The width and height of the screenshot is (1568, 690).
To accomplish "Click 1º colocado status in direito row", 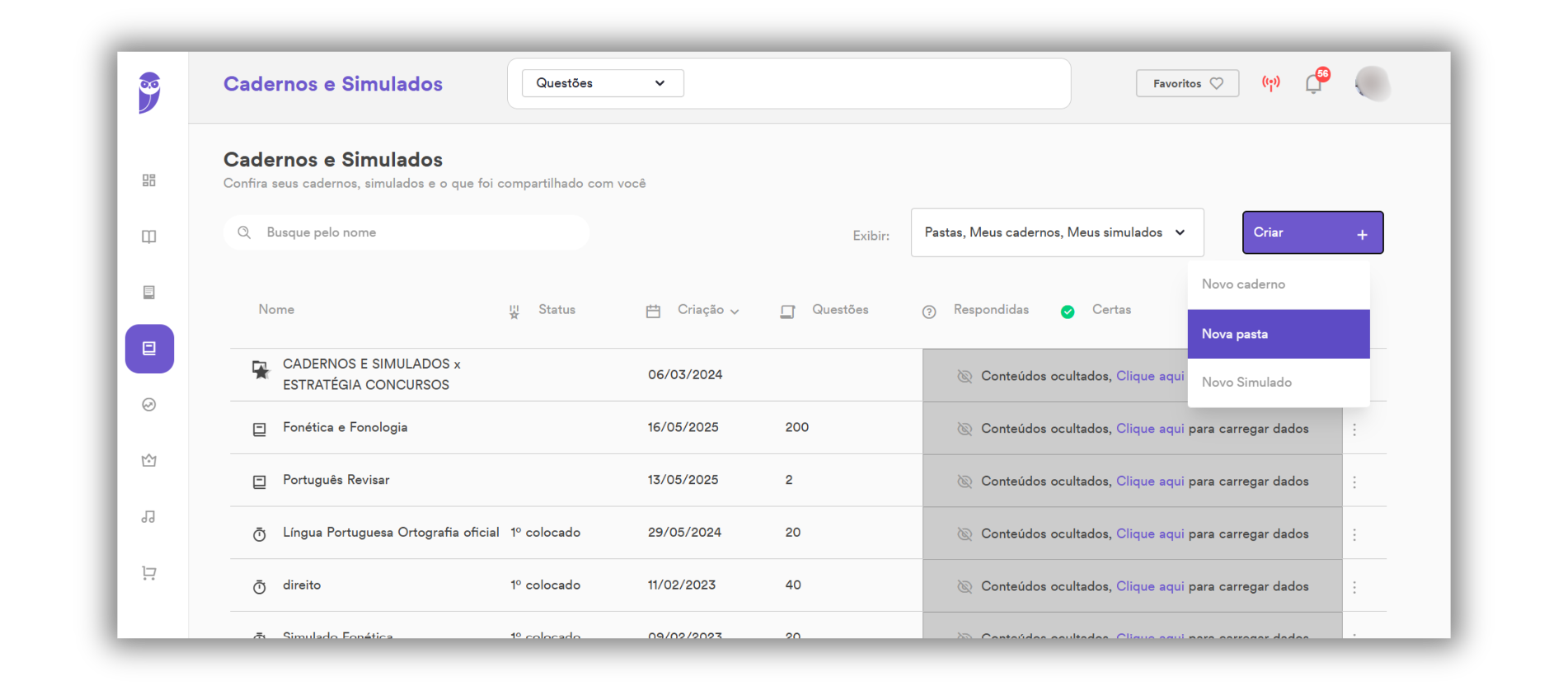I will click(x=545, y=585).
